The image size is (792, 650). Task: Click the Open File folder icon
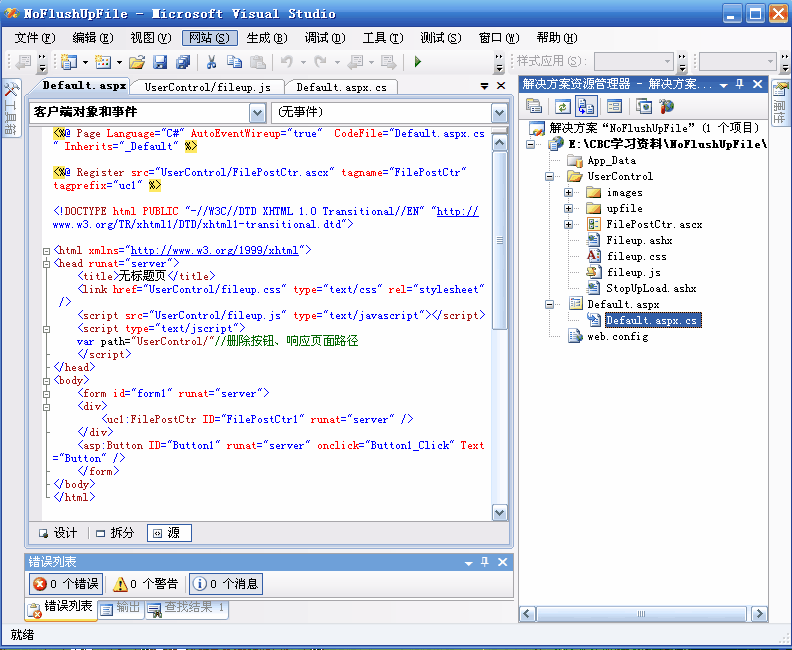[x=138, y=62]
